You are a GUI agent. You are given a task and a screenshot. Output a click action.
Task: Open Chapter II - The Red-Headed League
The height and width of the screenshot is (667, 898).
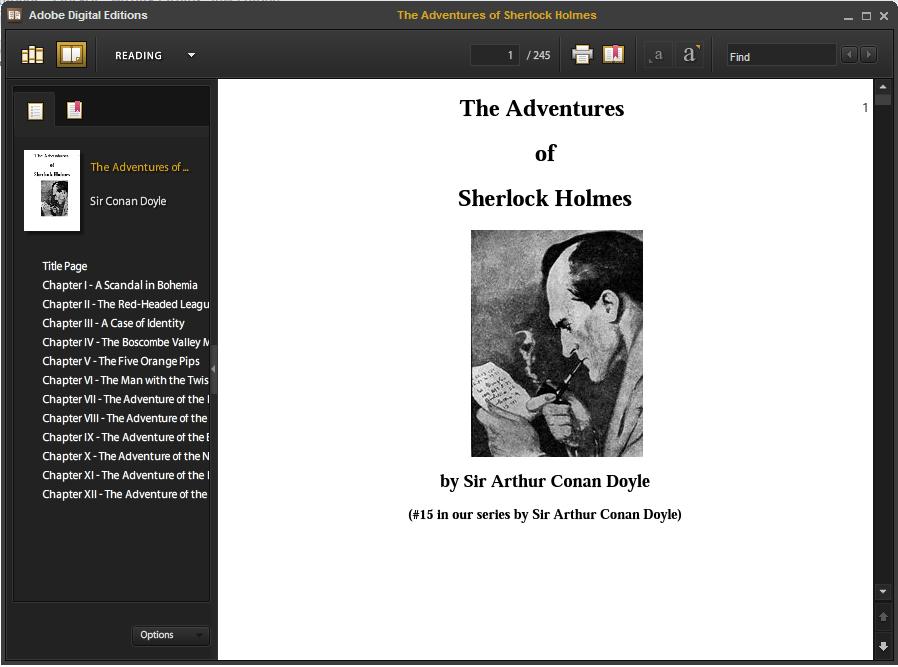click(125, 304)
